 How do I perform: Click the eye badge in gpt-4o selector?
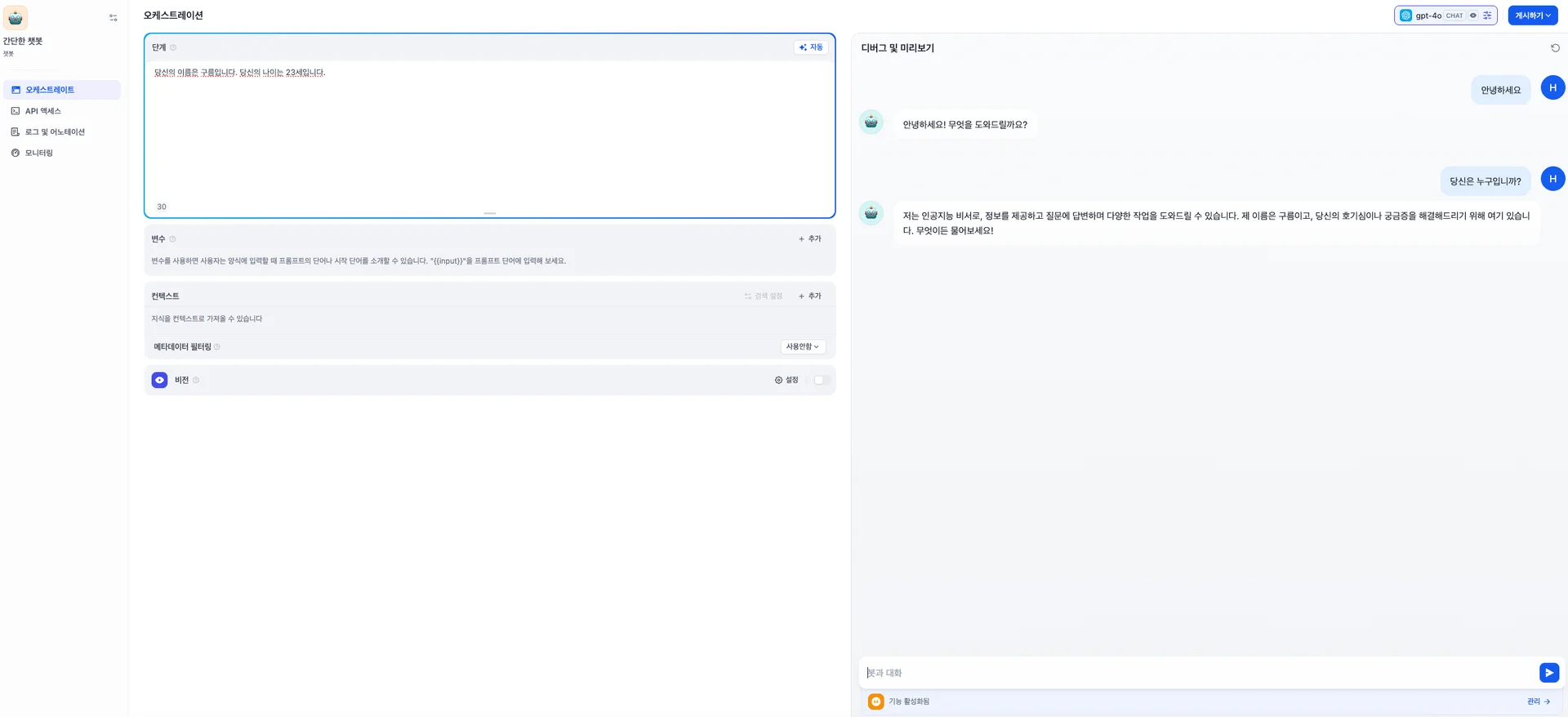pyautogui.click(x=1473, y=16)
